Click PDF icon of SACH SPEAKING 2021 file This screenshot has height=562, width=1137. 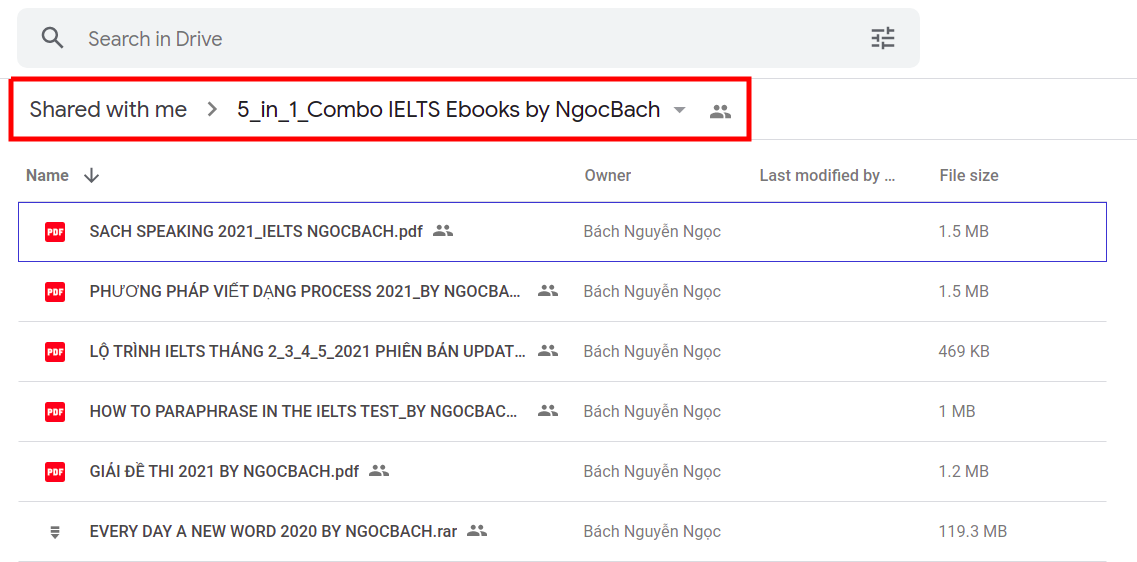[x=54, y=232]
